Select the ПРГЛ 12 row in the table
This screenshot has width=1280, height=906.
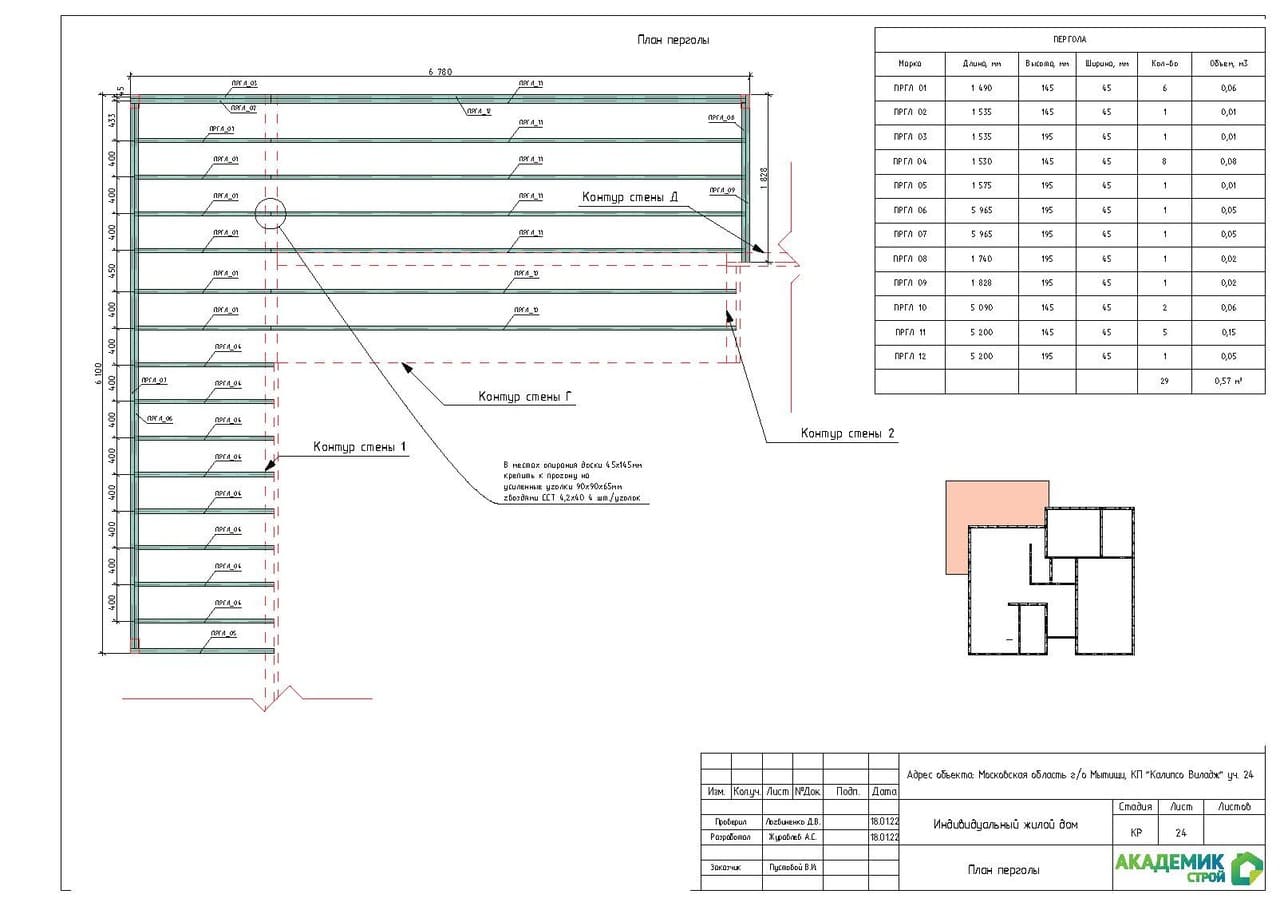pos(1067,356)
